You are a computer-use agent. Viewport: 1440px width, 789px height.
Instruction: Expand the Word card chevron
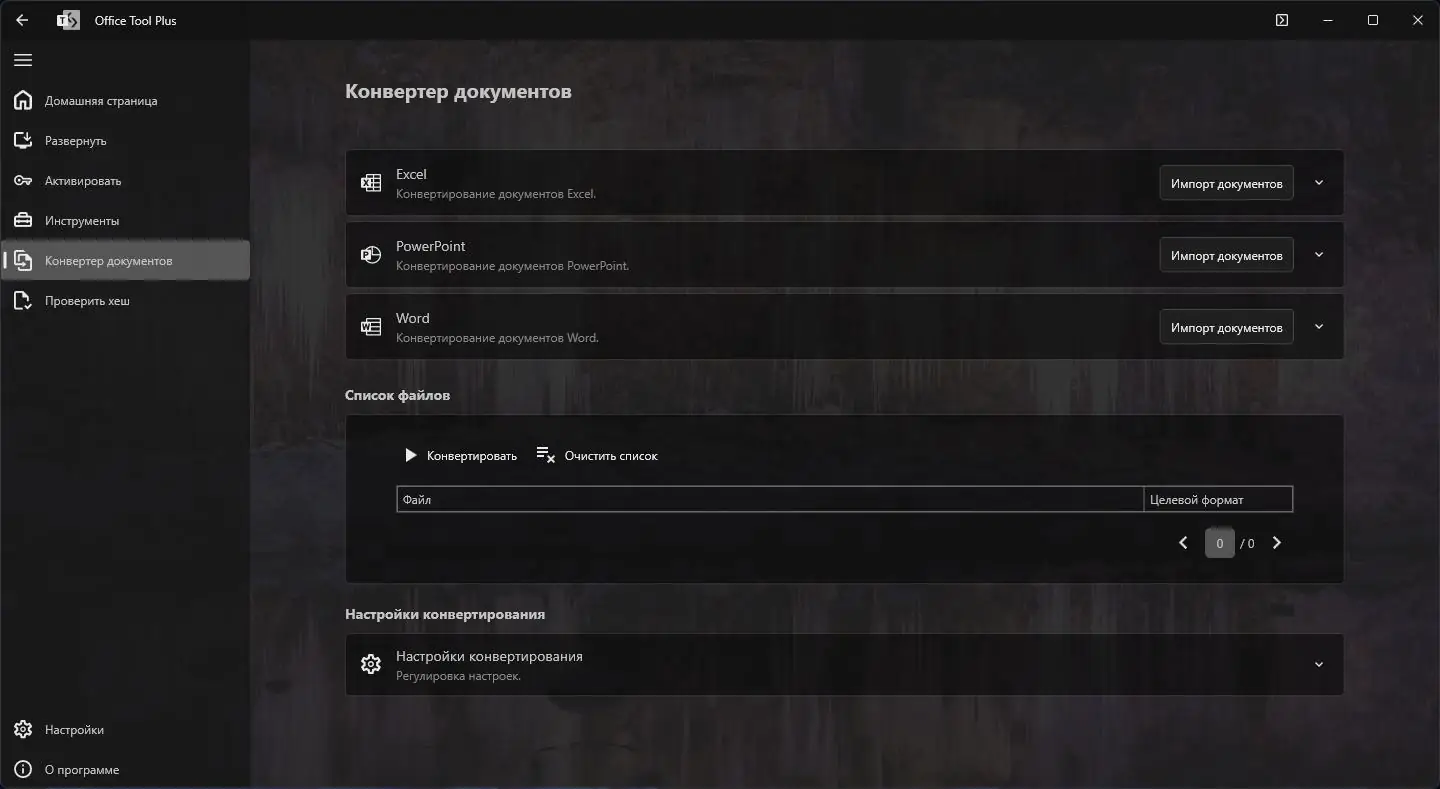tap(1319, 327)
